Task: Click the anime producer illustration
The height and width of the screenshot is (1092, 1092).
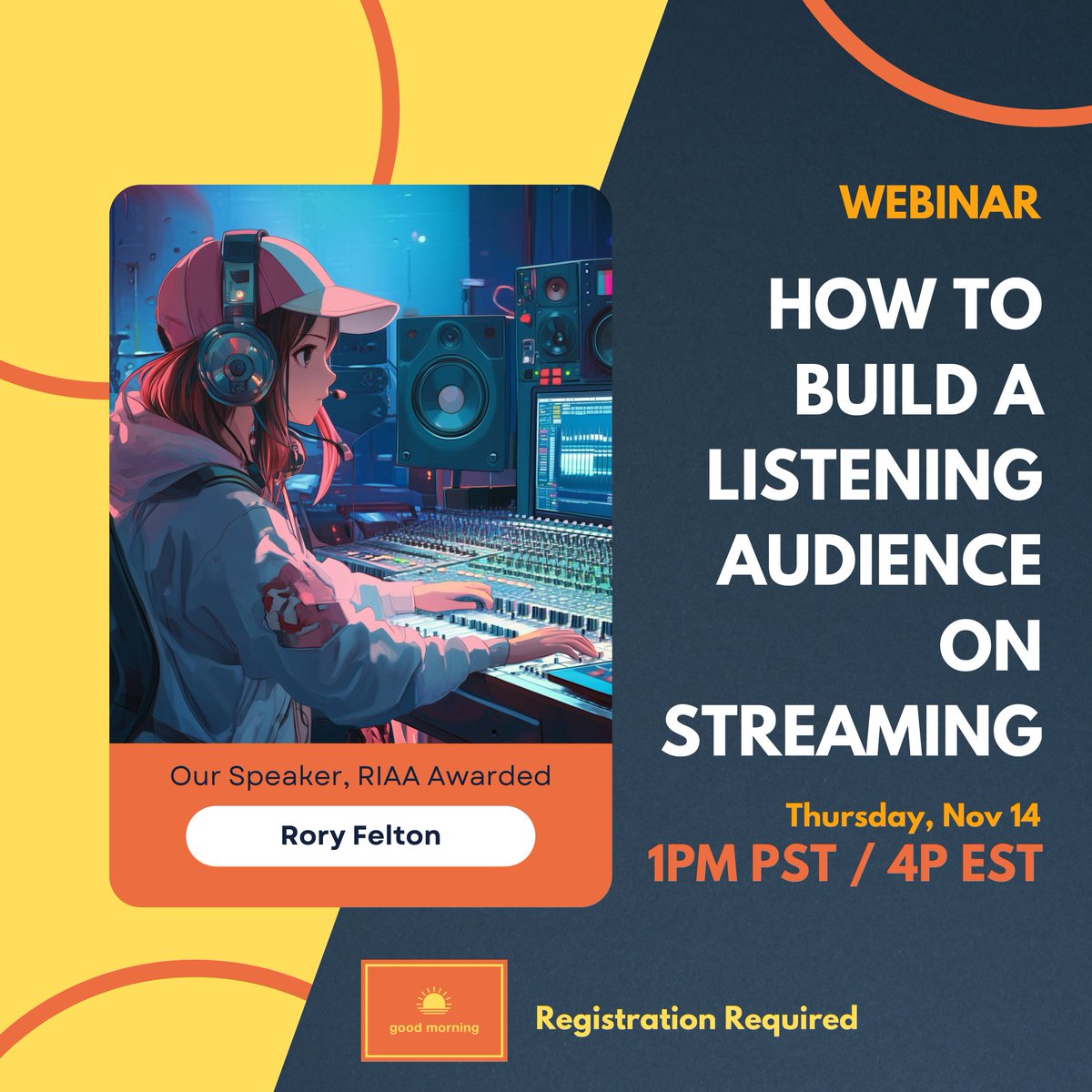Action: [x=360, y=464]
